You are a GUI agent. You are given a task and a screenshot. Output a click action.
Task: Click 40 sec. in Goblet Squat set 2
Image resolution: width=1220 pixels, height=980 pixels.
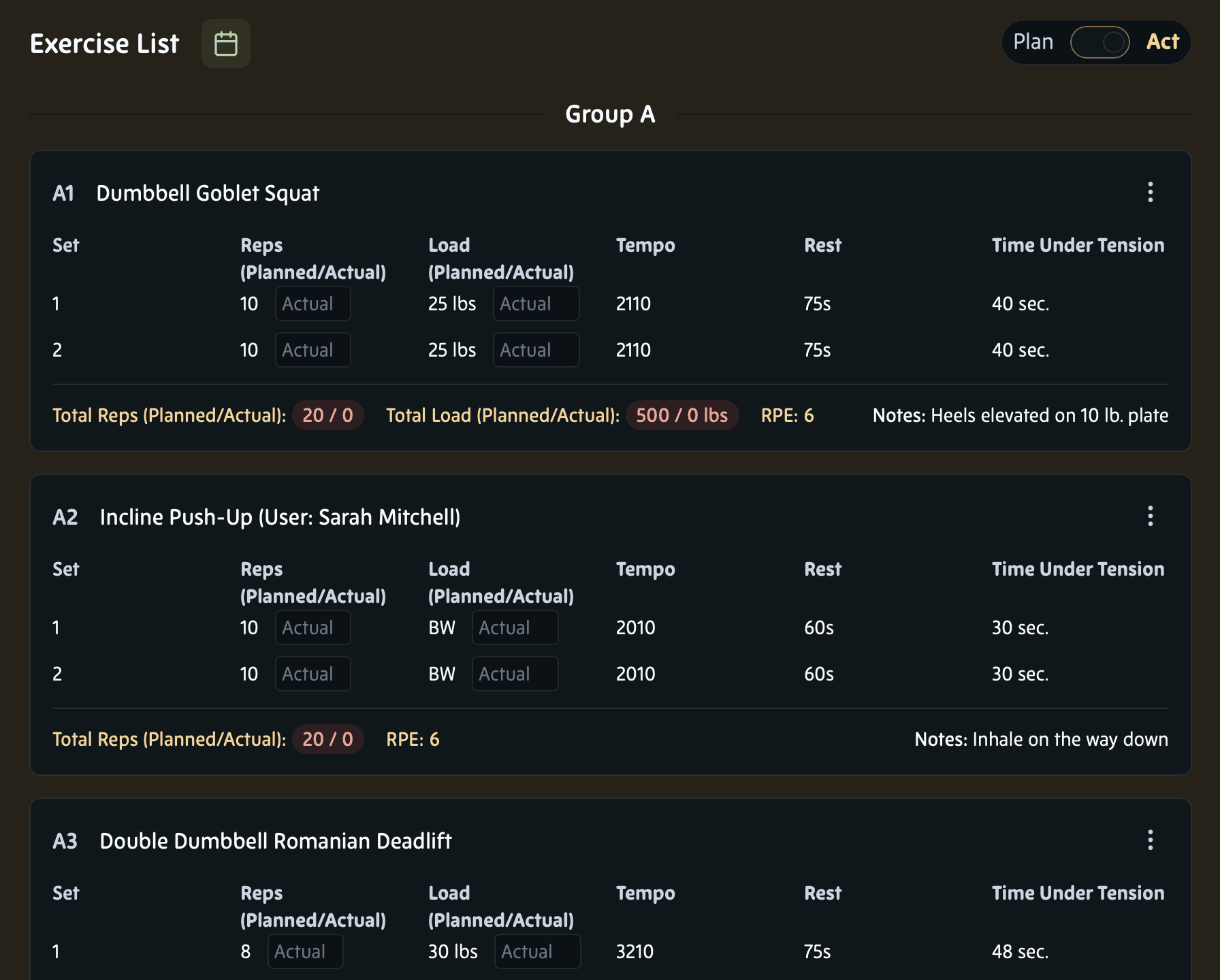pyautogui.click(x=1020, y=350)
